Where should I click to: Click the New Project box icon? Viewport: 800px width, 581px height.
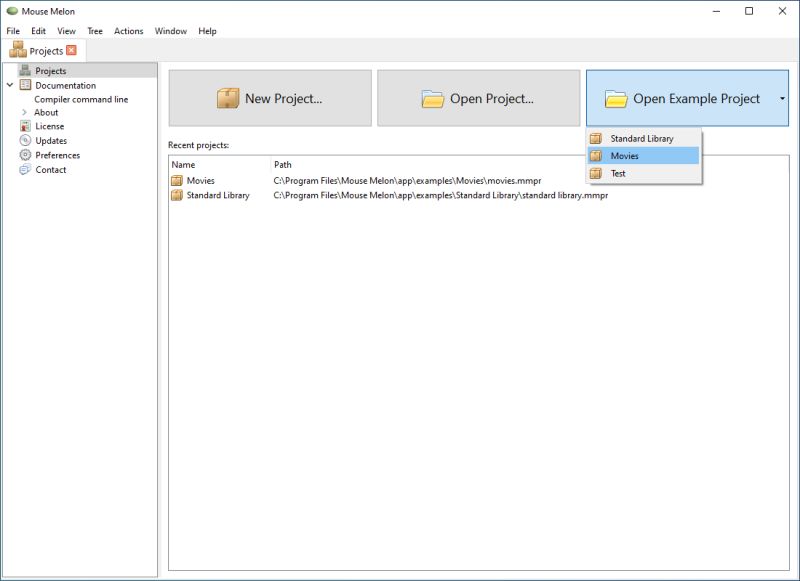(228, 98)
